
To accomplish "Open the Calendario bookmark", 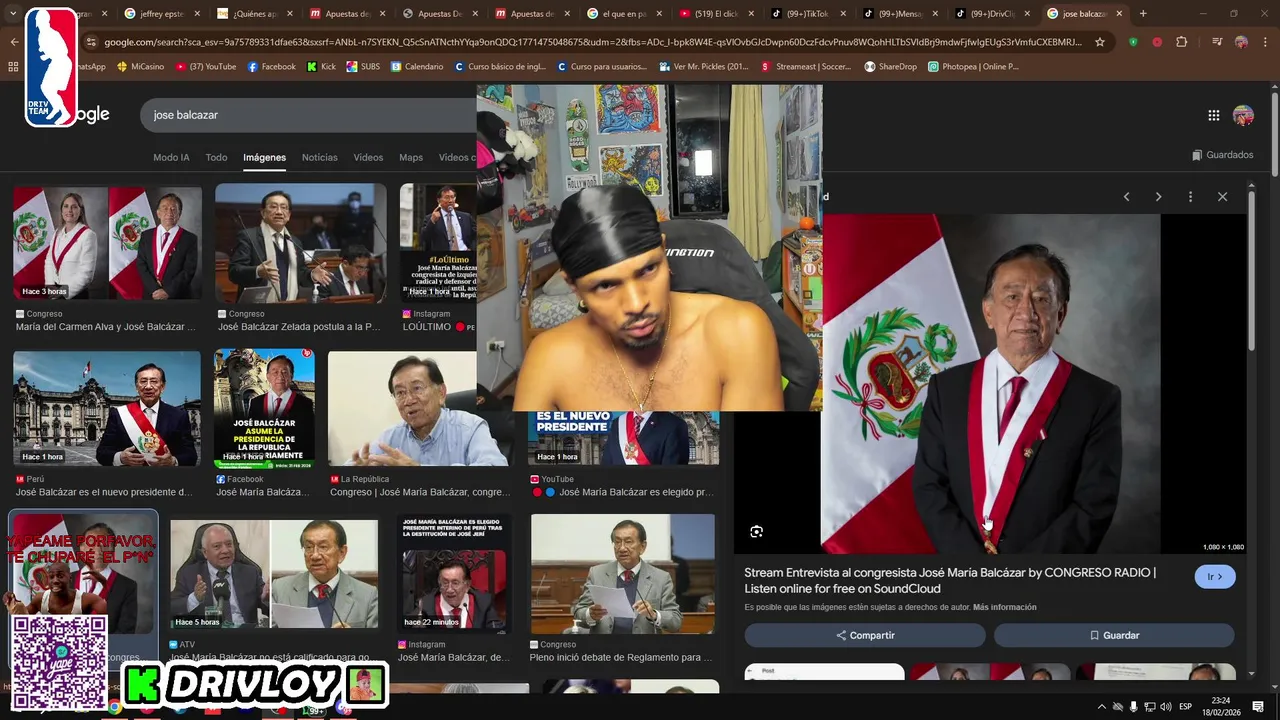I will pos(417,66).
